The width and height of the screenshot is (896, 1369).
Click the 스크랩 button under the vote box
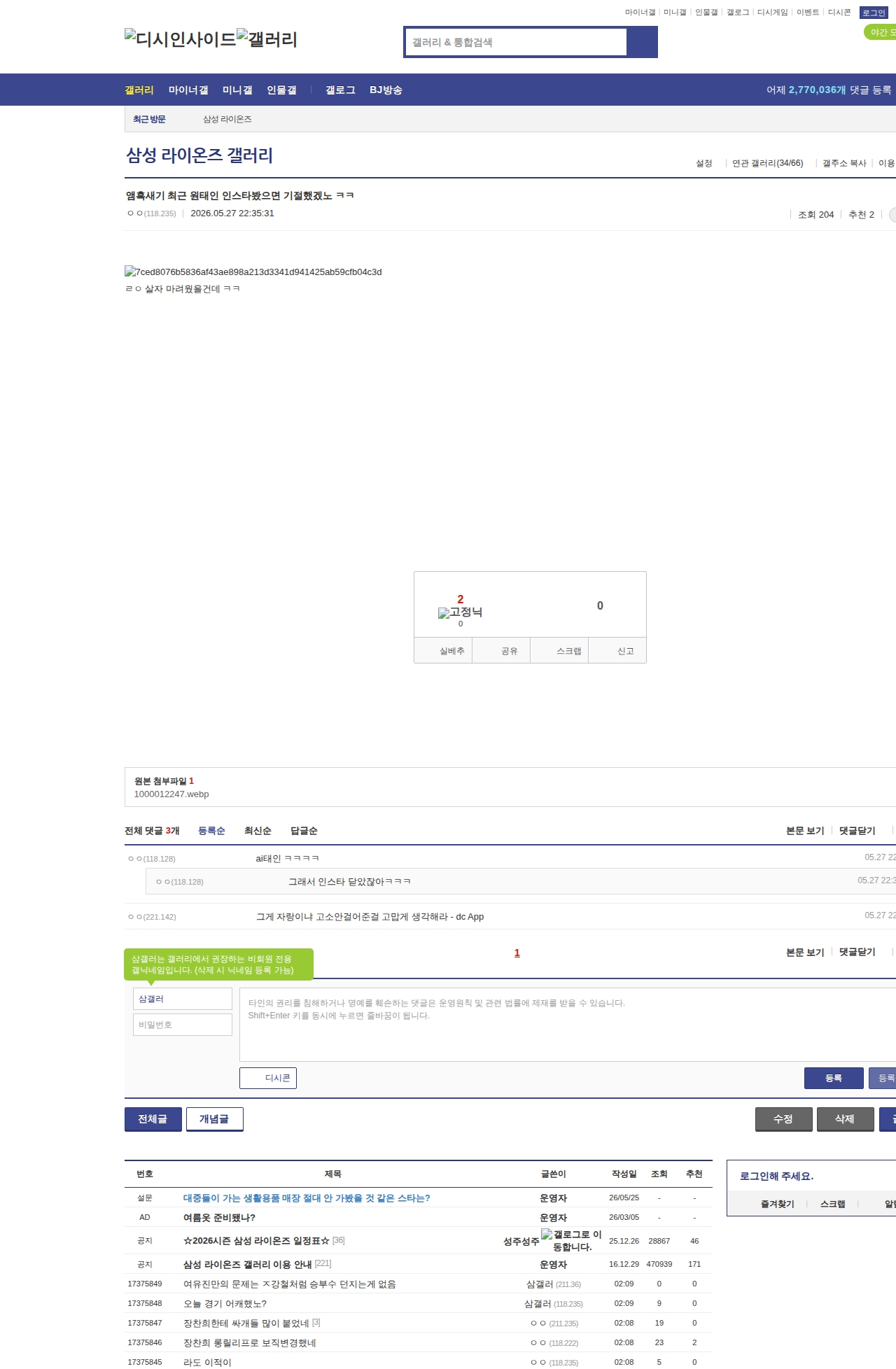[x=559, y=650]
